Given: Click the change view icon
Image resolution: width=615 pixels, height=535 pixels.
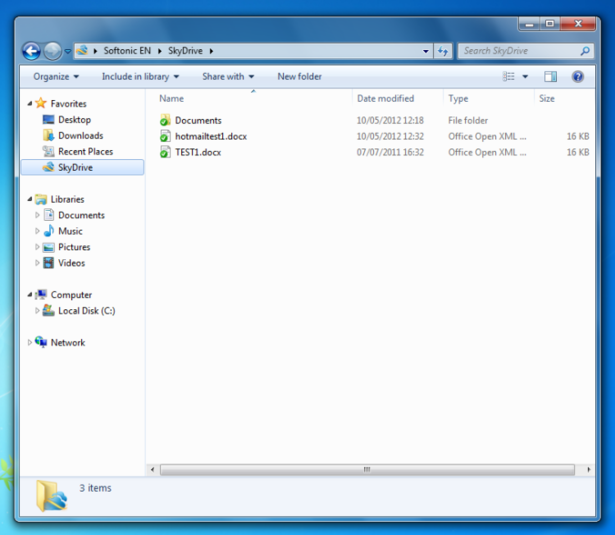Looking at the screenshot, I should point(509,76).
